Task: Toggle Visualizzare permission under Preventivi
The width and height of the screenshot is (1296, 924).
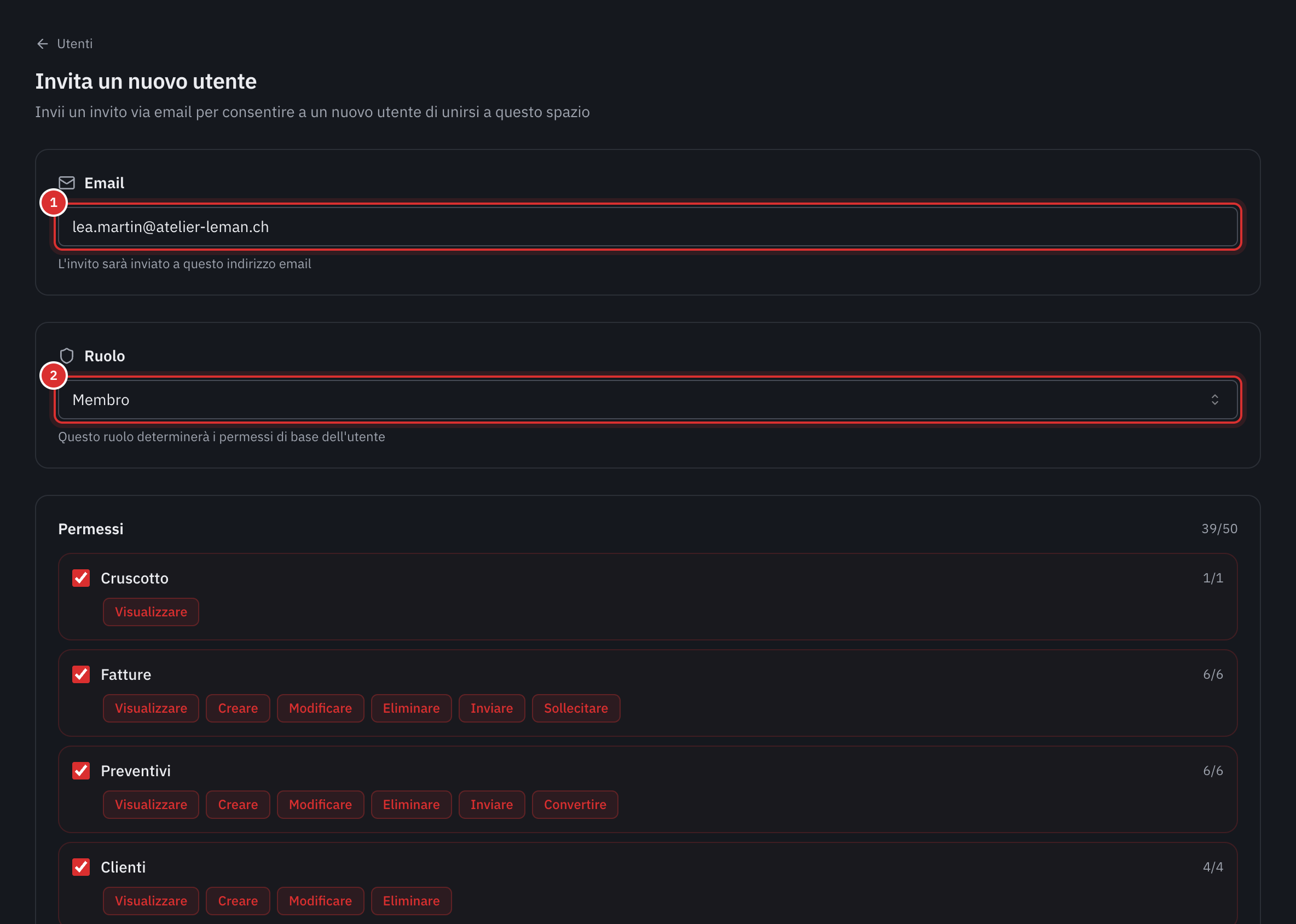Action: point(151,805)
